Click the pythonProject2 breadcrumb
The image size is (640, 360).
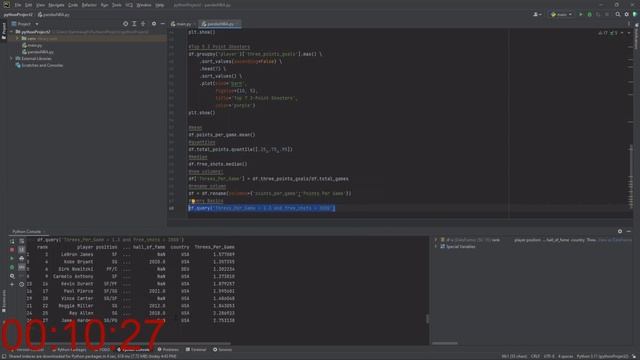[x=18, y=15]
